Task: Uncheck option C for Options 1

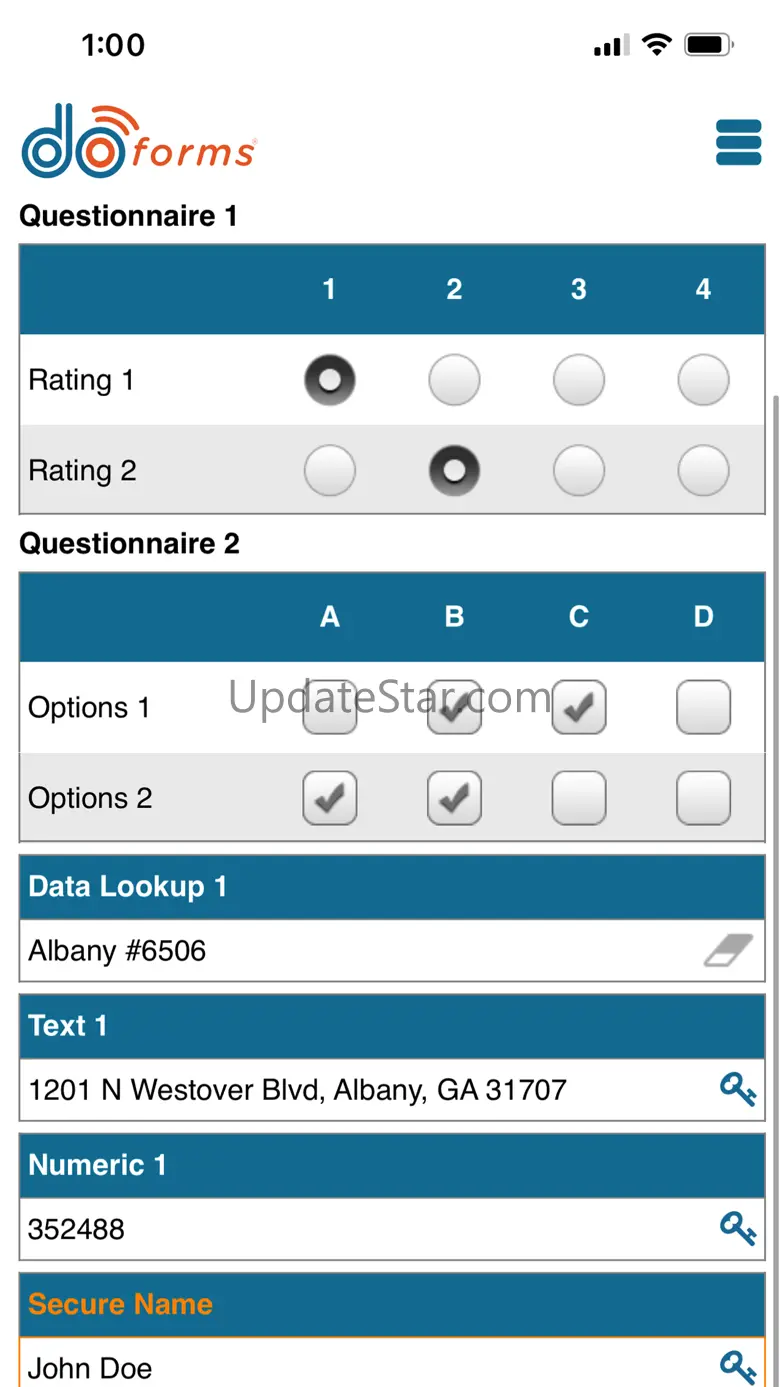Action: [579, 708]
